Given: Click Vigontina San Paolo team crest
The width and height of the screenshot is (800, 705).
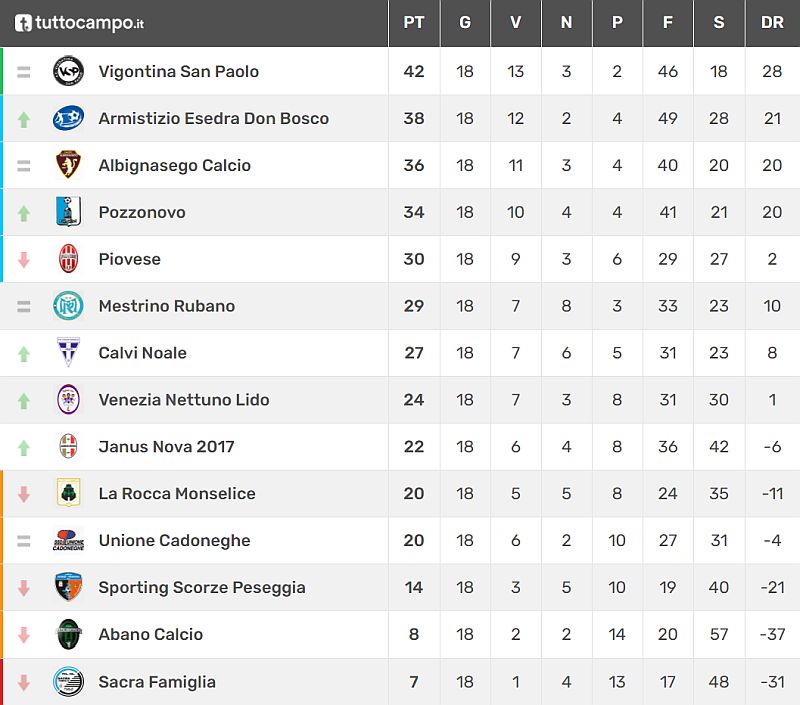Looking at the screenshot, I should click(68, 71).
